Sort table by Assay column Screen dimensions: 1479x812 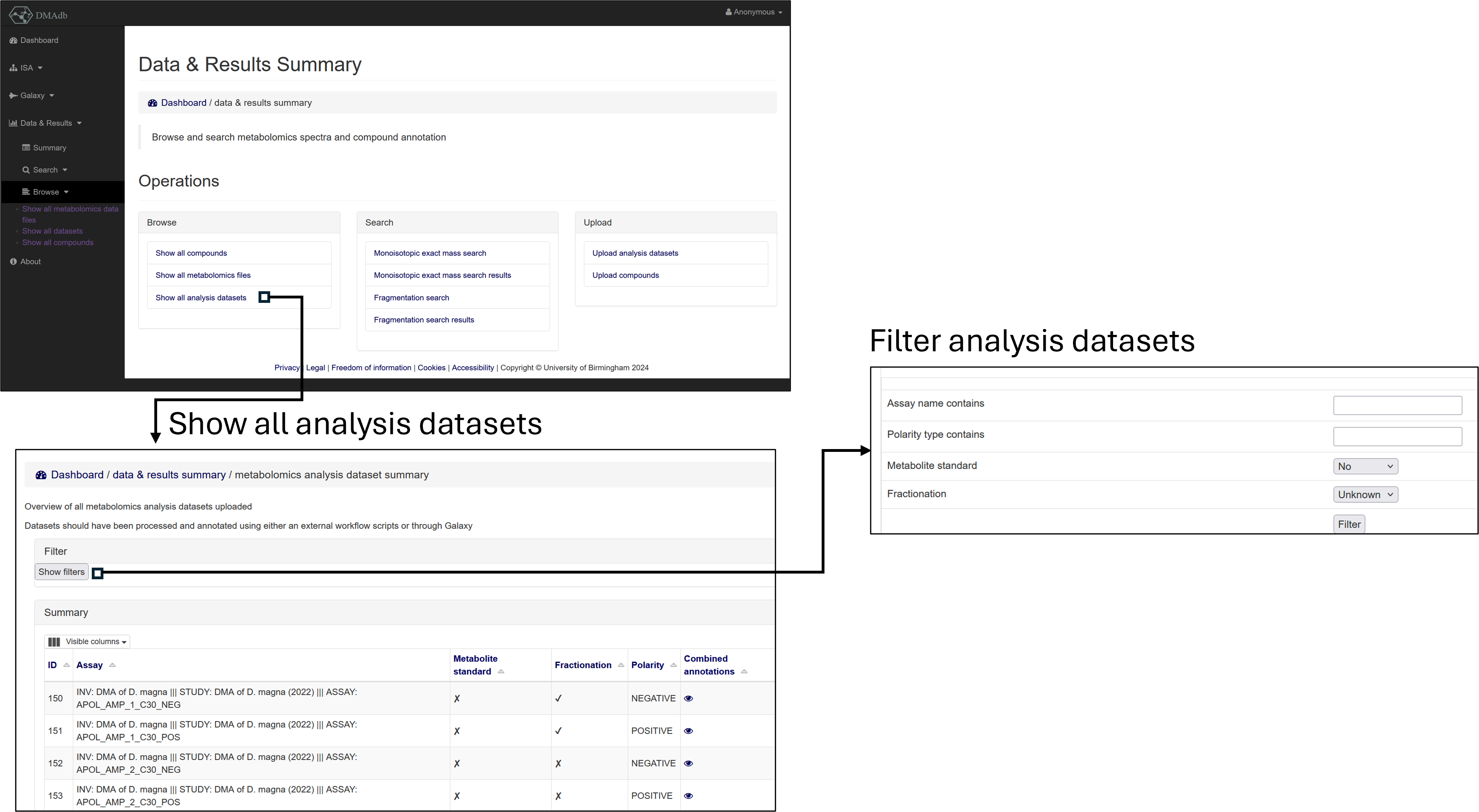pyautogui.click(x=95, y=665)
